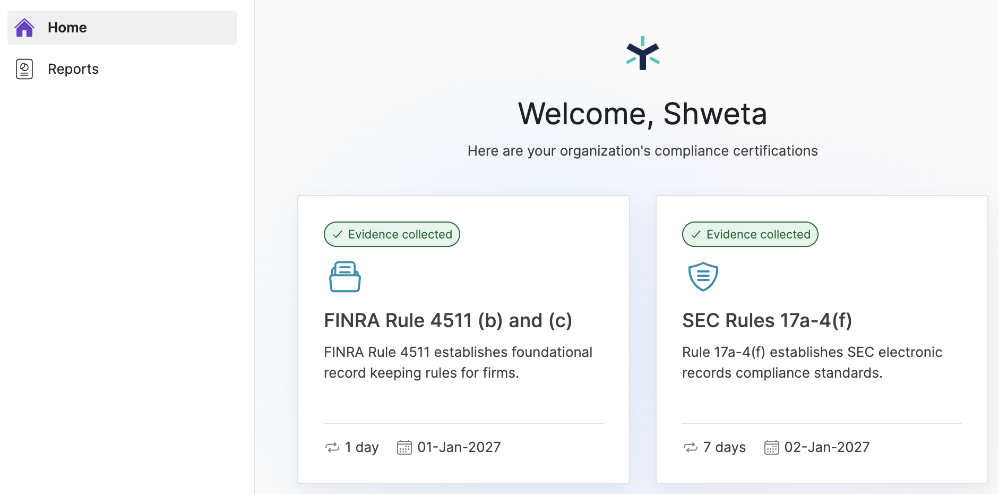Click Evidence collected badge on FINRA card
This screenshot has height=494, width=999.
(x=392, y=234)
